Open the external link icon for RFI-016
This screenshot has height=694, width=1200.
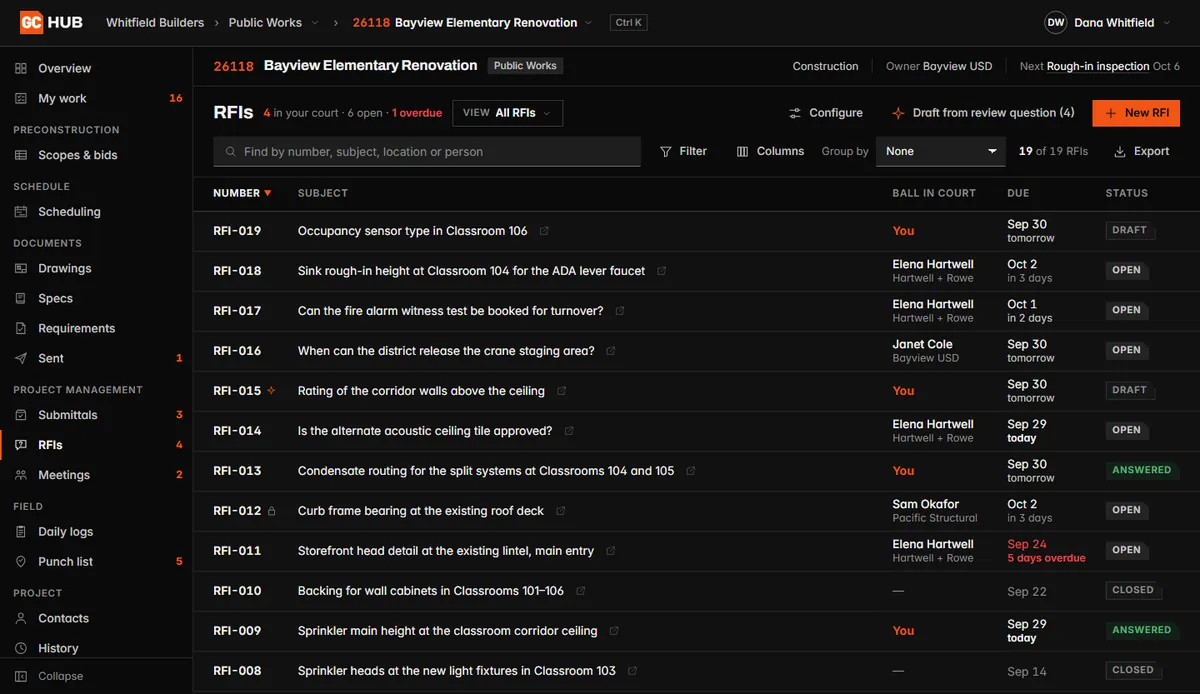(x=611, y=351)
